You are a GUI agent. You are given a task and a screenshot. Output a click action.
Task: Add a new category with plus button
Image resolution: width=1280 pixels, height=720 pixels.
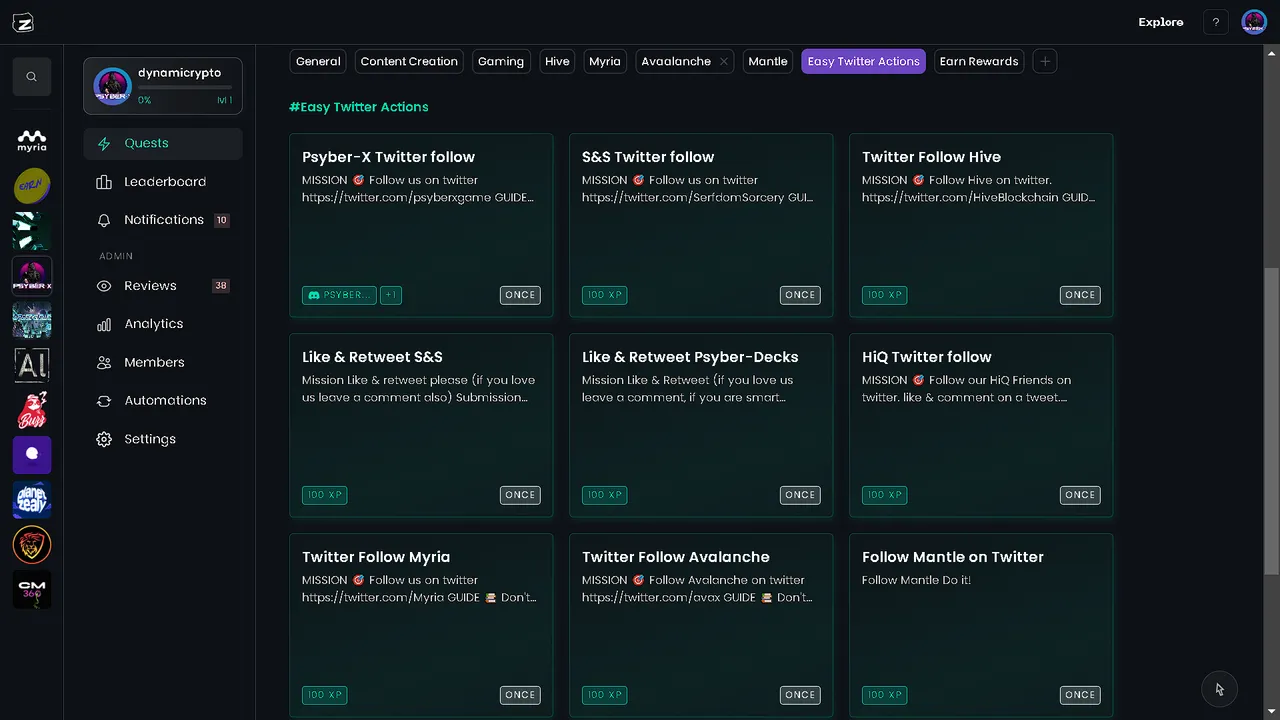pyautogui.click(x=1045, y=61)
